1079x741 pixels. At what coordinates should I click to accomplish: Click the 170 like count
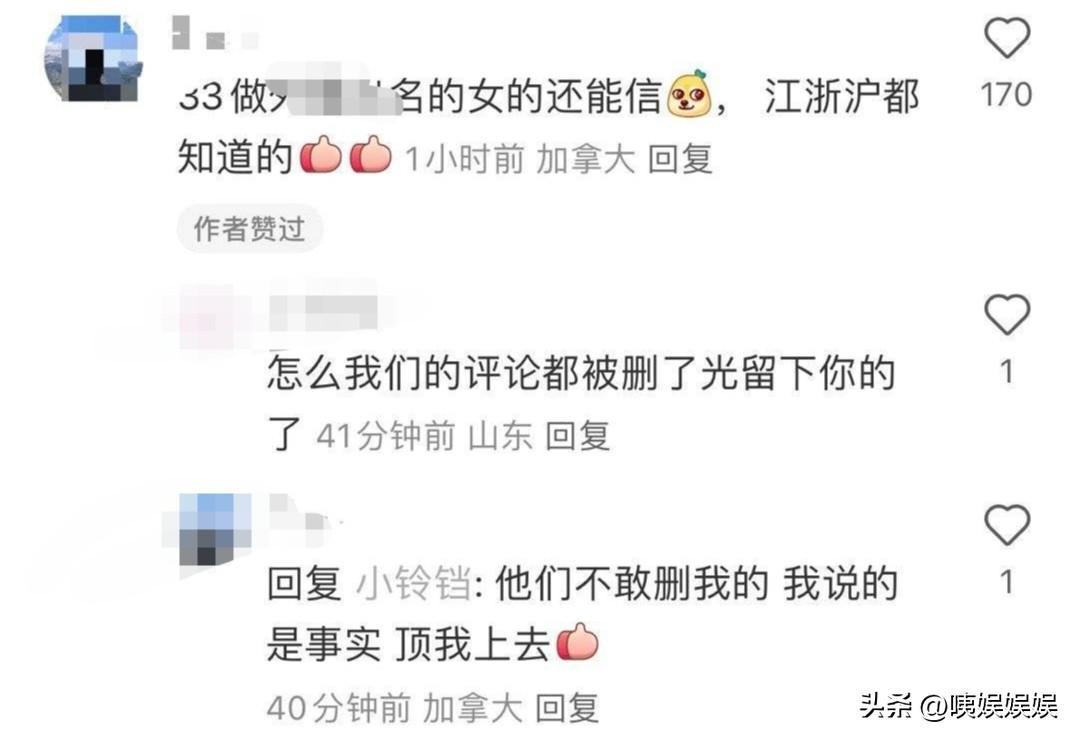(1006, 94)
